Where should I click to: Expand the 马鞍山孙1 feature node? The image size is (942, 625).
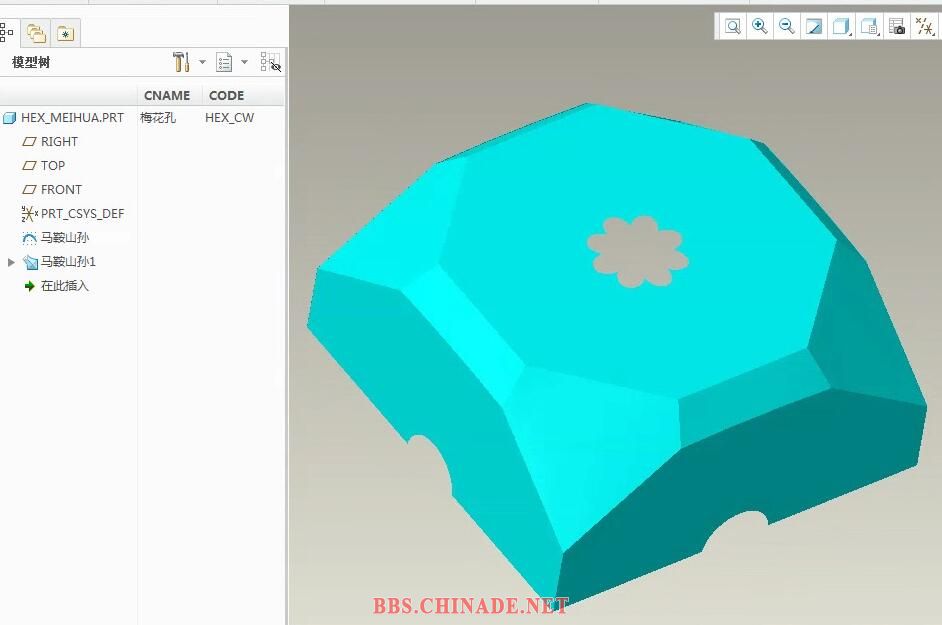11,262
